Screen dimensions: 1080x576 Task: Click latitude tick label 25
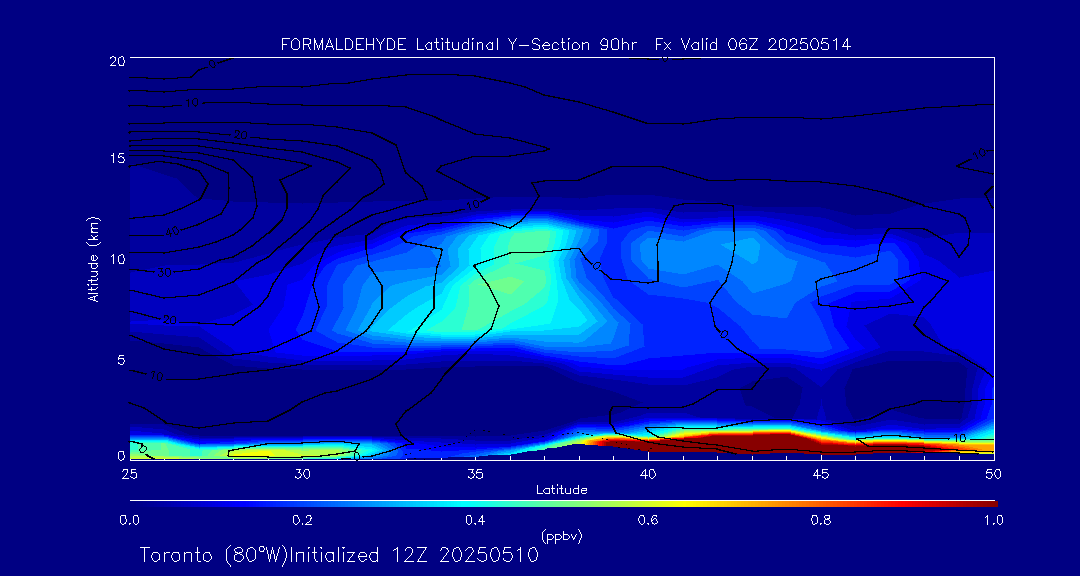click(128, 474)
